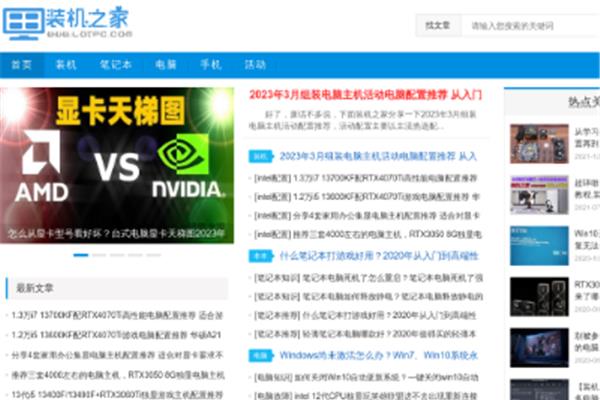The image size is (600, 400).
Task: Open the 手机 navigation tab
Action: tap(210, 65)
